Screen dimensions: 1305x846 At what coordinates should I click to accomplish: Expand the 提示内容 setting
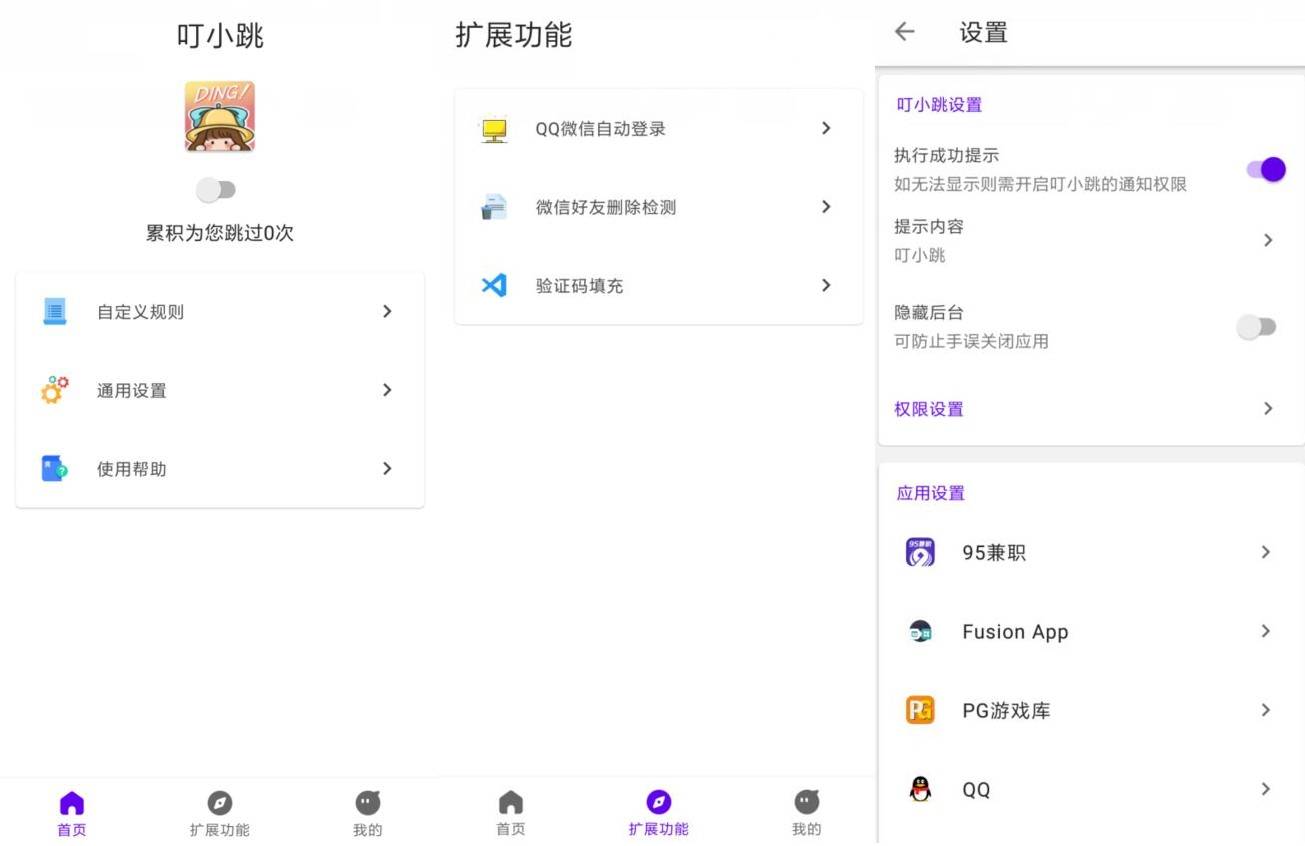(1089, 240)
